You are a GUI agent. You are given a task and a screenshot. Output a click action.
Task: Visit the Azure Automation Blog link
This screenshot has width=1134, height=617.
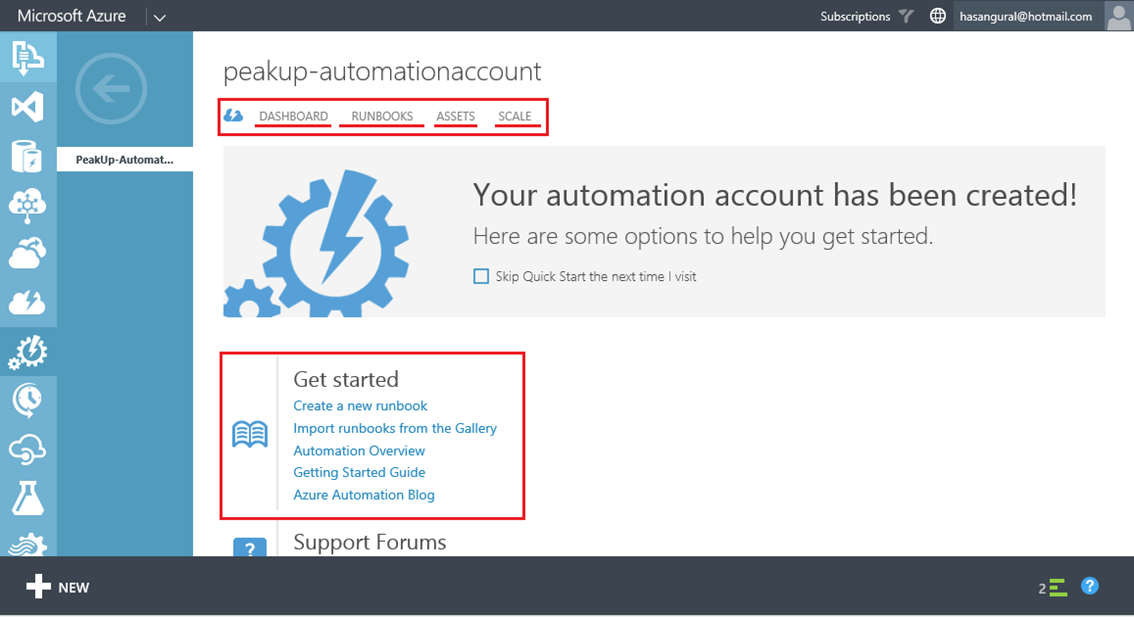pyautogui.click(x=364, y=495)
